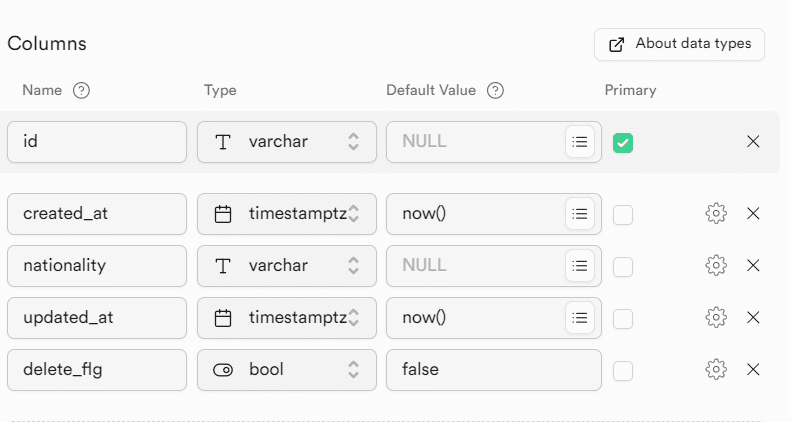The width and height of the screenshot is (791, 422).
Task: Open varchar type dropdown for nationality
Action: tap(287, 266)
